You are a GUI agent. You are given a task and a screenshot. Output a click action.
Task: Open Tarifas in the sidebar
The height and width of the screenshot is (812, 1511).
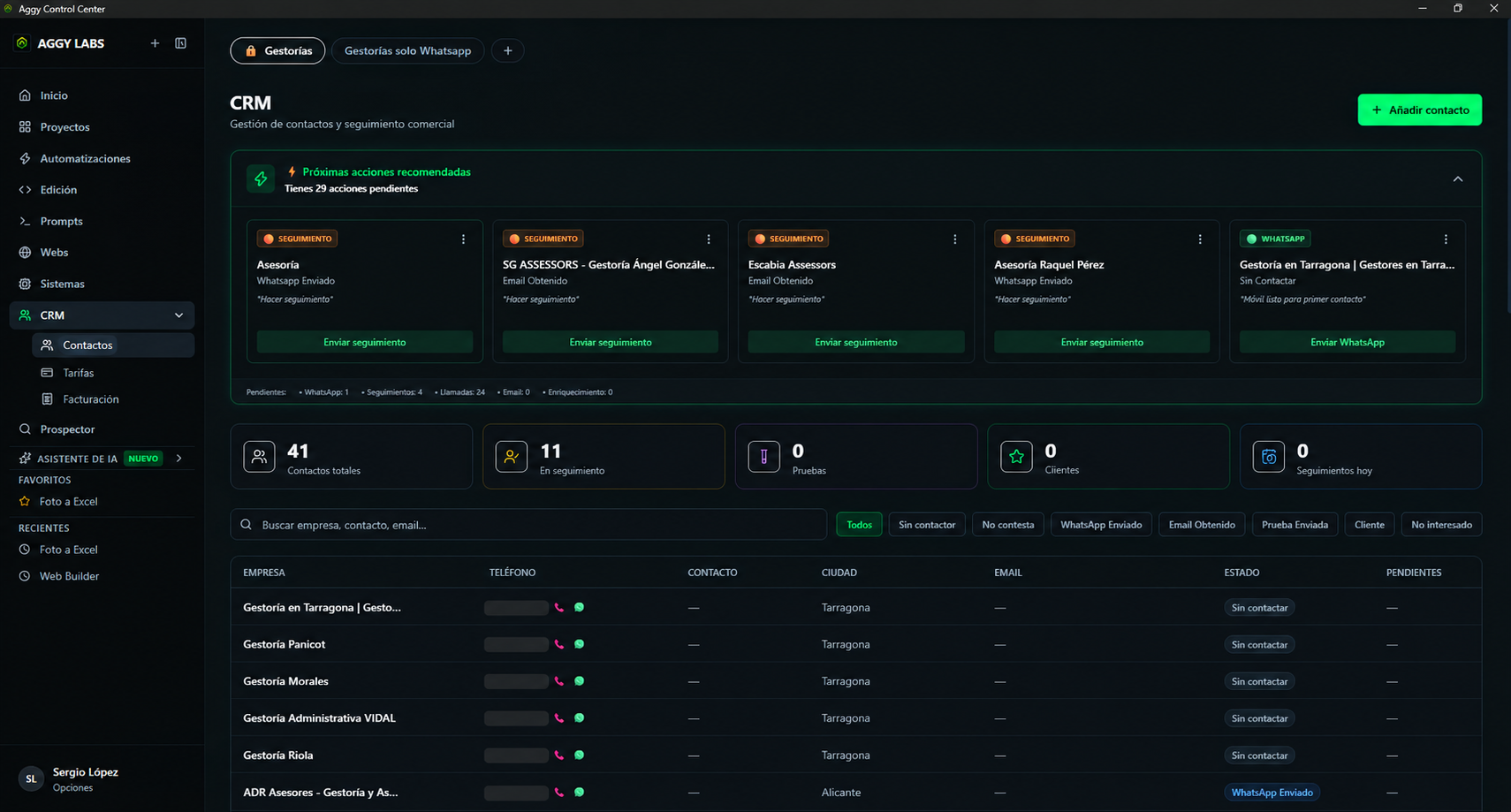[x=78, y=373]
